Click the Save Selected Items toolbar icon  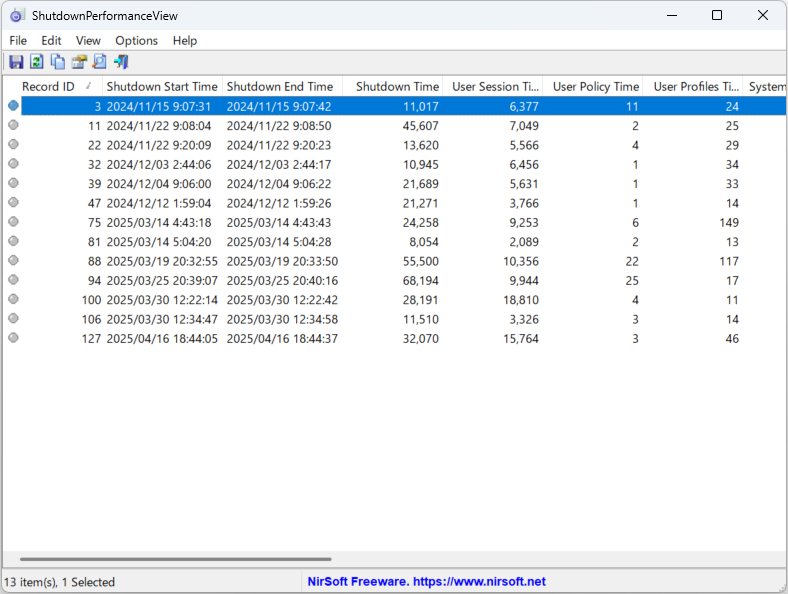[x=16, y=62]
